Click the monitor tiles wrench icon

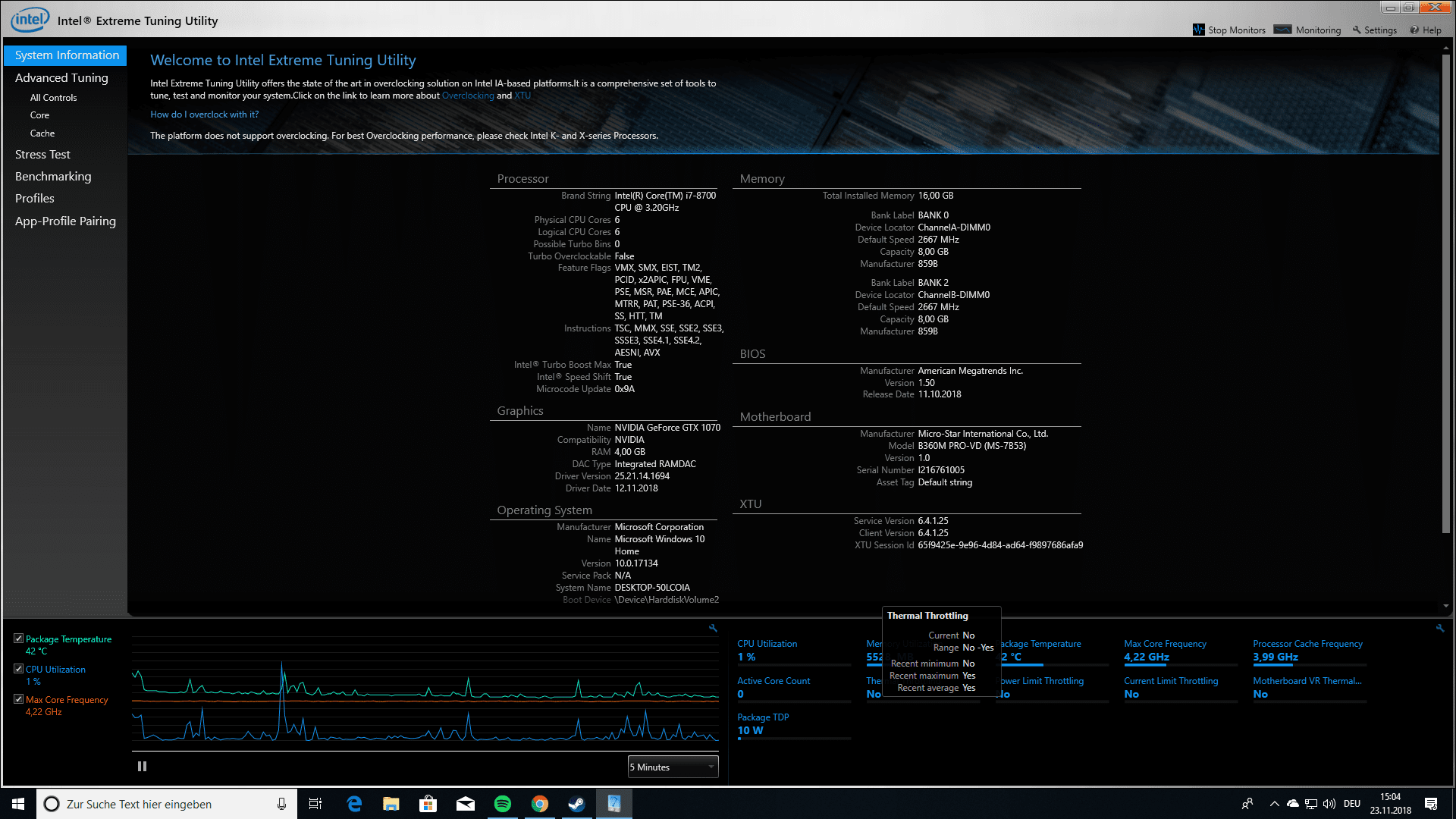(x=1440, y=628)
